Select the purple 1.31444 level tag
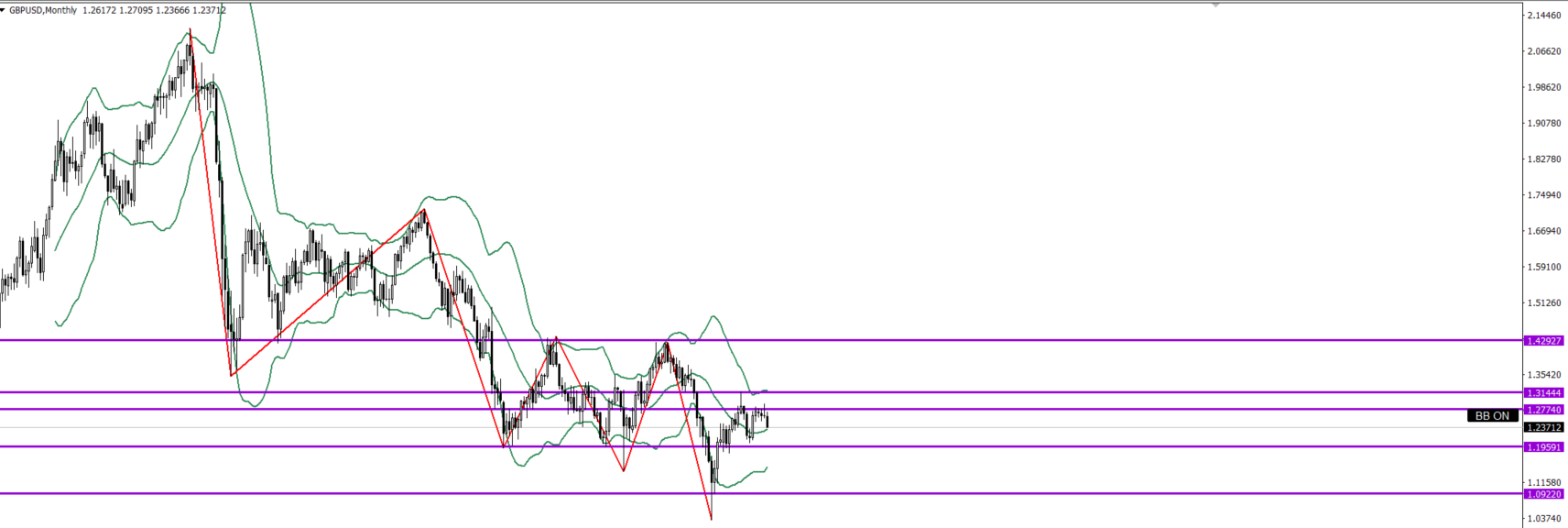The height and width of the screenshot is (528, 1568). coord(1543,393)
